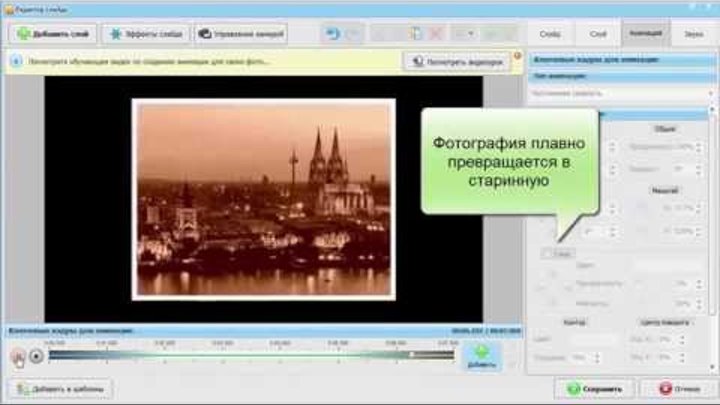This screenshot has height=405, width=720.
Task: Open Управление камерой camera controls
Action: click(x=240, y=33)
